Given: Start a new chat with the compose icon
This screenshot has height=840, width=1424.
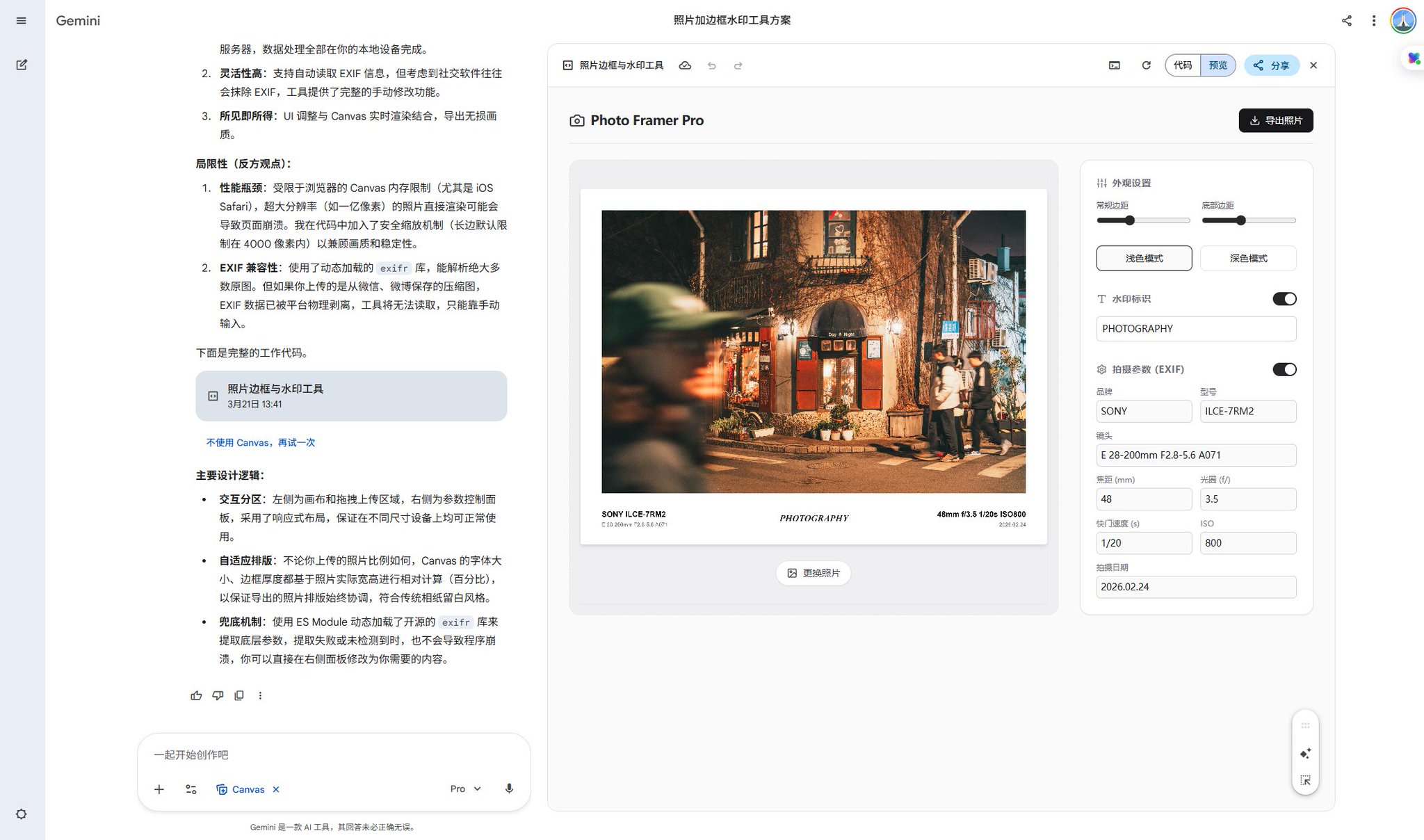Looking at the screenshot, I should point(22,65).
